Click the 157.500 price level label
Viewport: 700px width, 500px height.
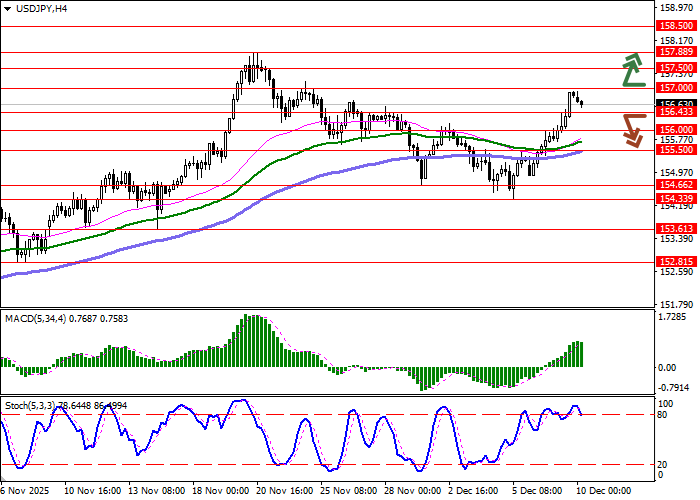(x=677, y=68)
